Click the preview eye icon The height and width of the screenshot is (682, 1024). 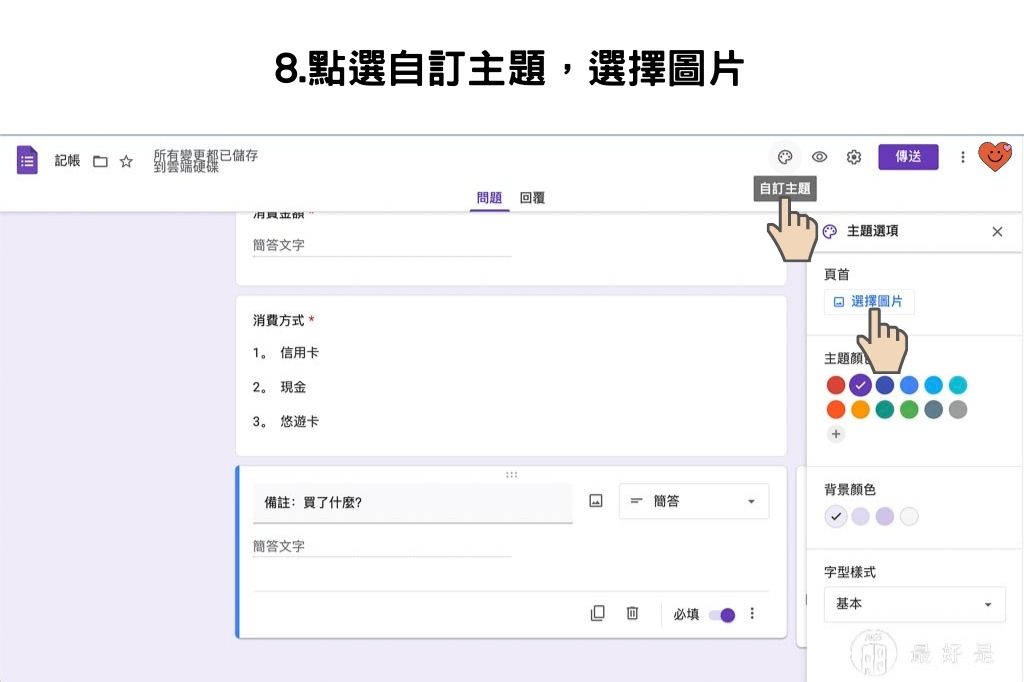pyautogui.click(x=820, y=157)
